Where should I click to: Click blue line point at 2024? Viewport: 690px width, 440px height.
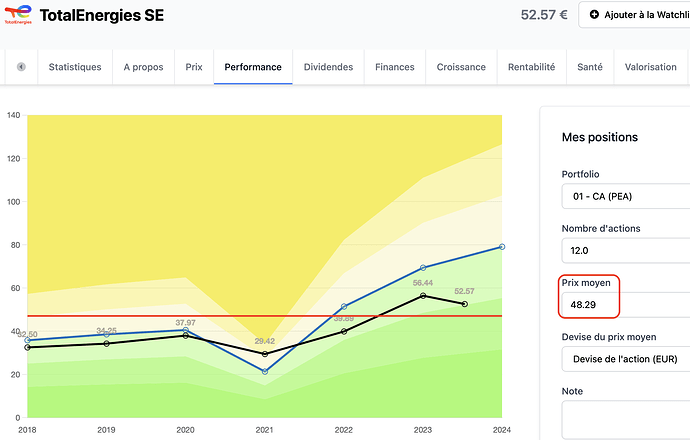click(502, 247)
